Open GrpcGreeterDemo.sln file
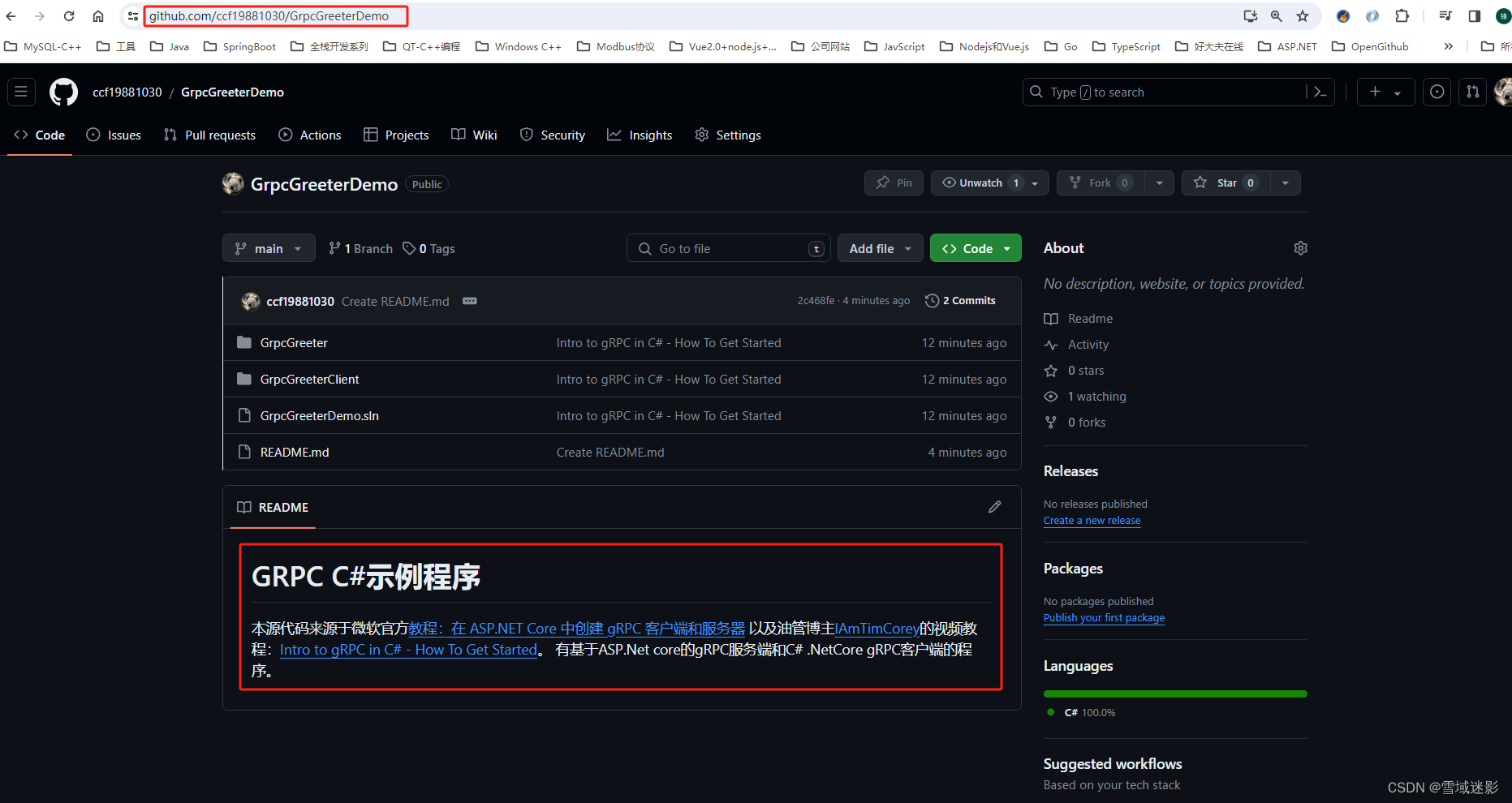Image resolution: width=1512 pixels, height=803 pixels. (319, 416)
